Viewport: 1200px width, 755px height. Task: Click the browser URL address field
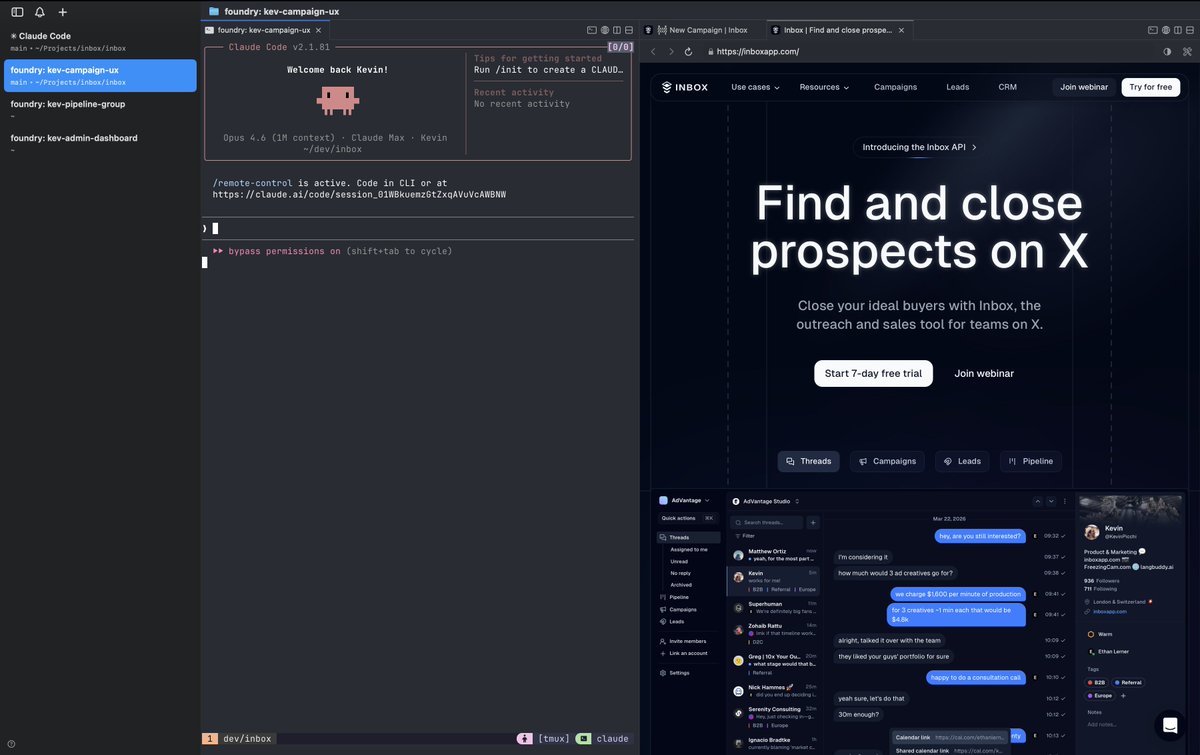(x=930, y=51)
